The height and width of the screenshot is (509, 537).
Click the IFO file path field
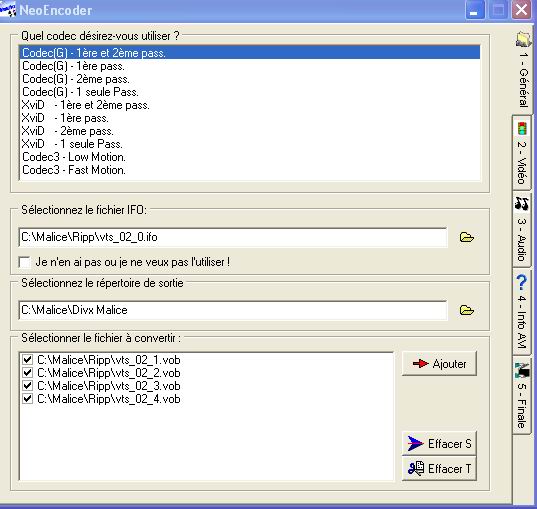click(233, 237)
